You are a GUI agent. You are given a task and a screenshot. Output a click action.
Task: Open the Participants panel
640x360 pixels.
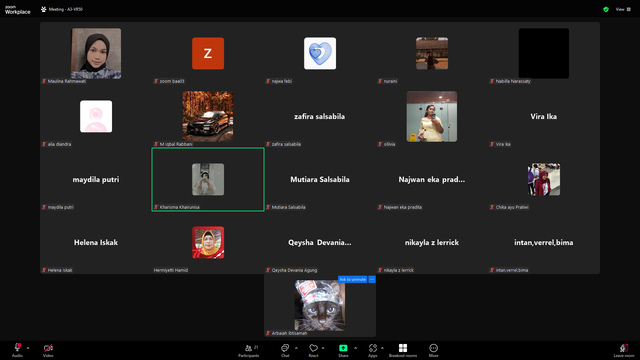pyautogui.click(x=249, y=350)
